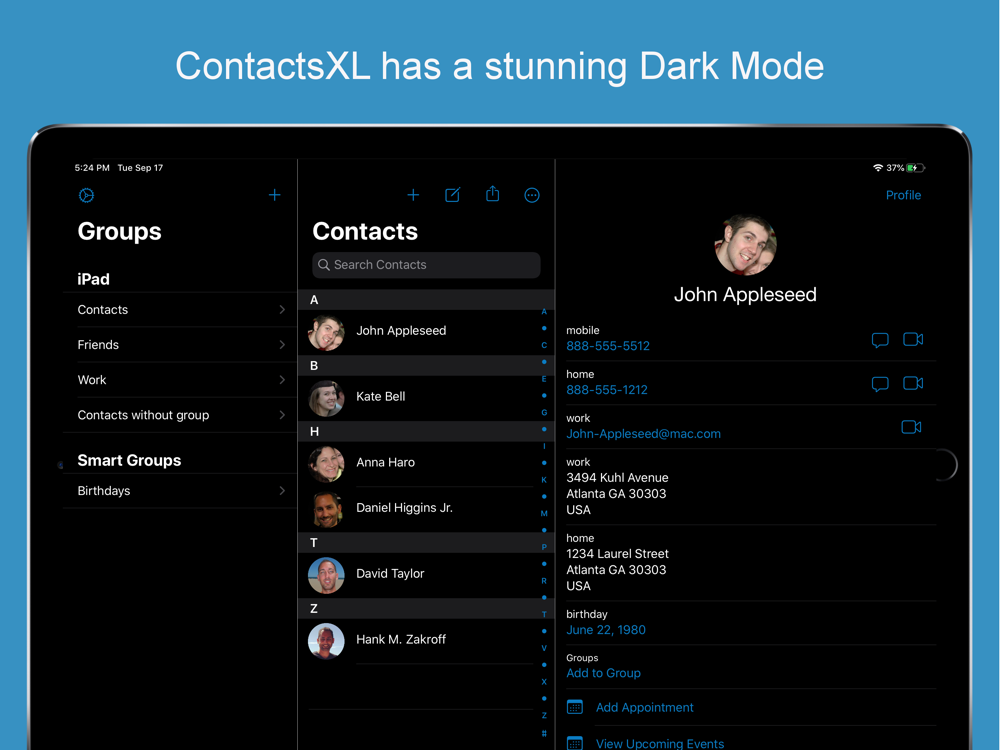Jump to letter A in index
Screen dimensions: 1000x750
(x=544, y=312)
